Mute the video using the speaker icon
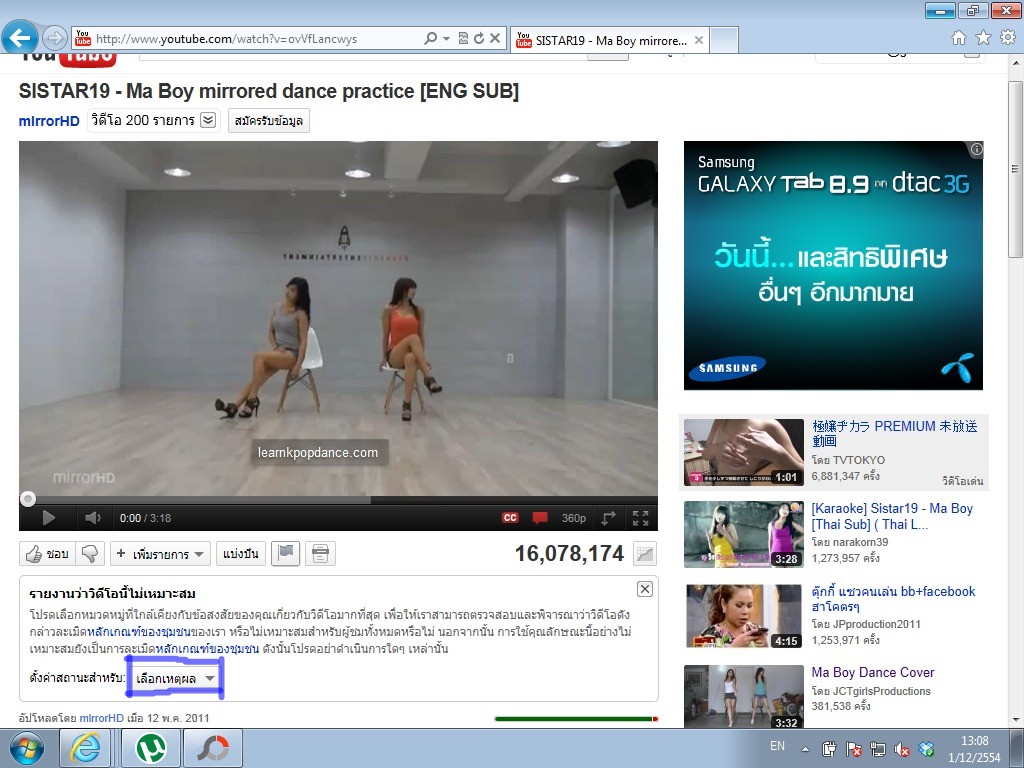Screen dimensions: 1024x768 tap(93, 518)
